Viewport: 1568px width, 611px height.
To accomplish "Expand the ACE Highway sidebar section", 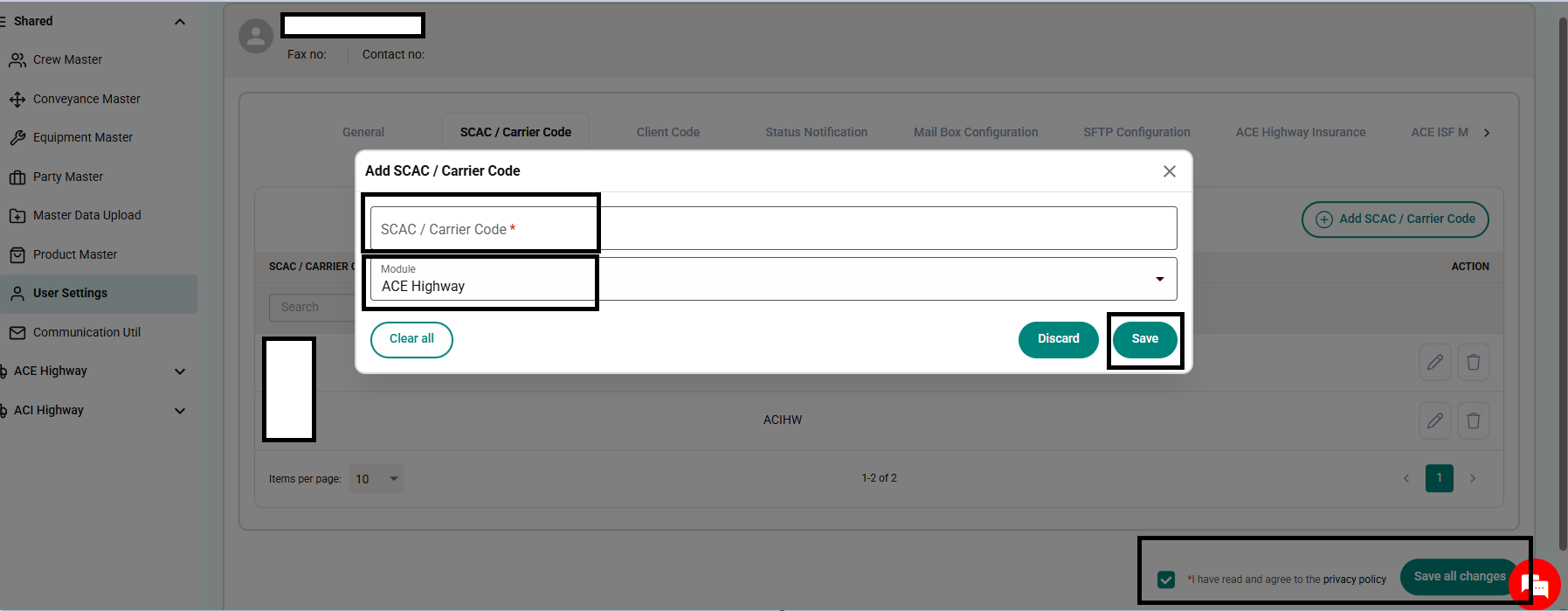I will 180,371.
